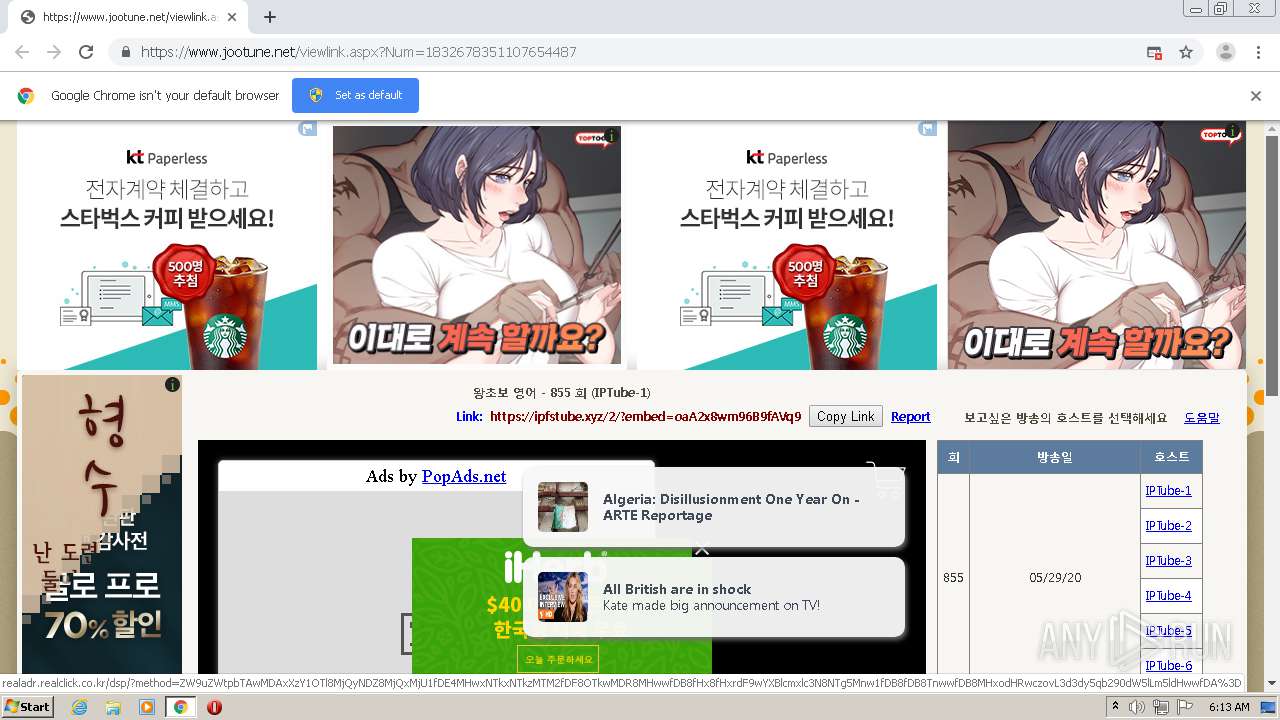1280x720 pixels.
Task: Click the Copy Link button
Action: click(x=845, y=417)
